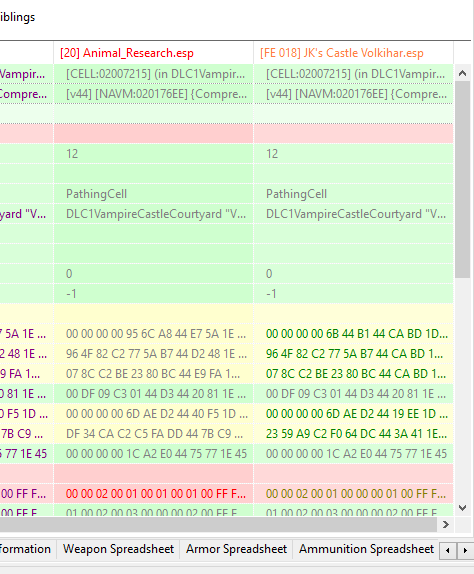Click the horizontal scrollbar right arrow
The height and width of the screenshot is (574, 474).
[x=445, y=525]
